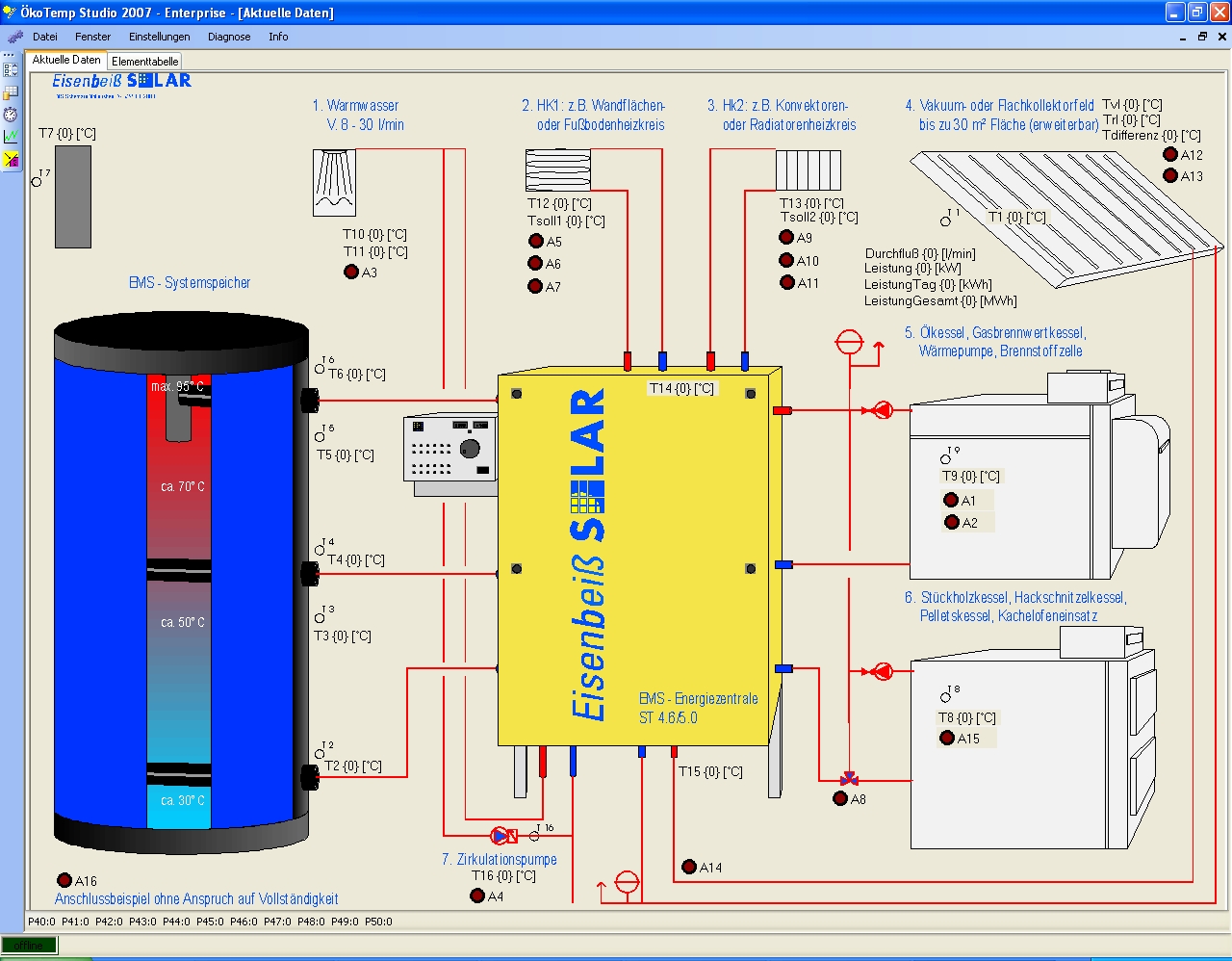Viewport: 1232px width, 961px height.
Task: Select the Aktuelle Daten tab
Action: click(x=66, y=60)
